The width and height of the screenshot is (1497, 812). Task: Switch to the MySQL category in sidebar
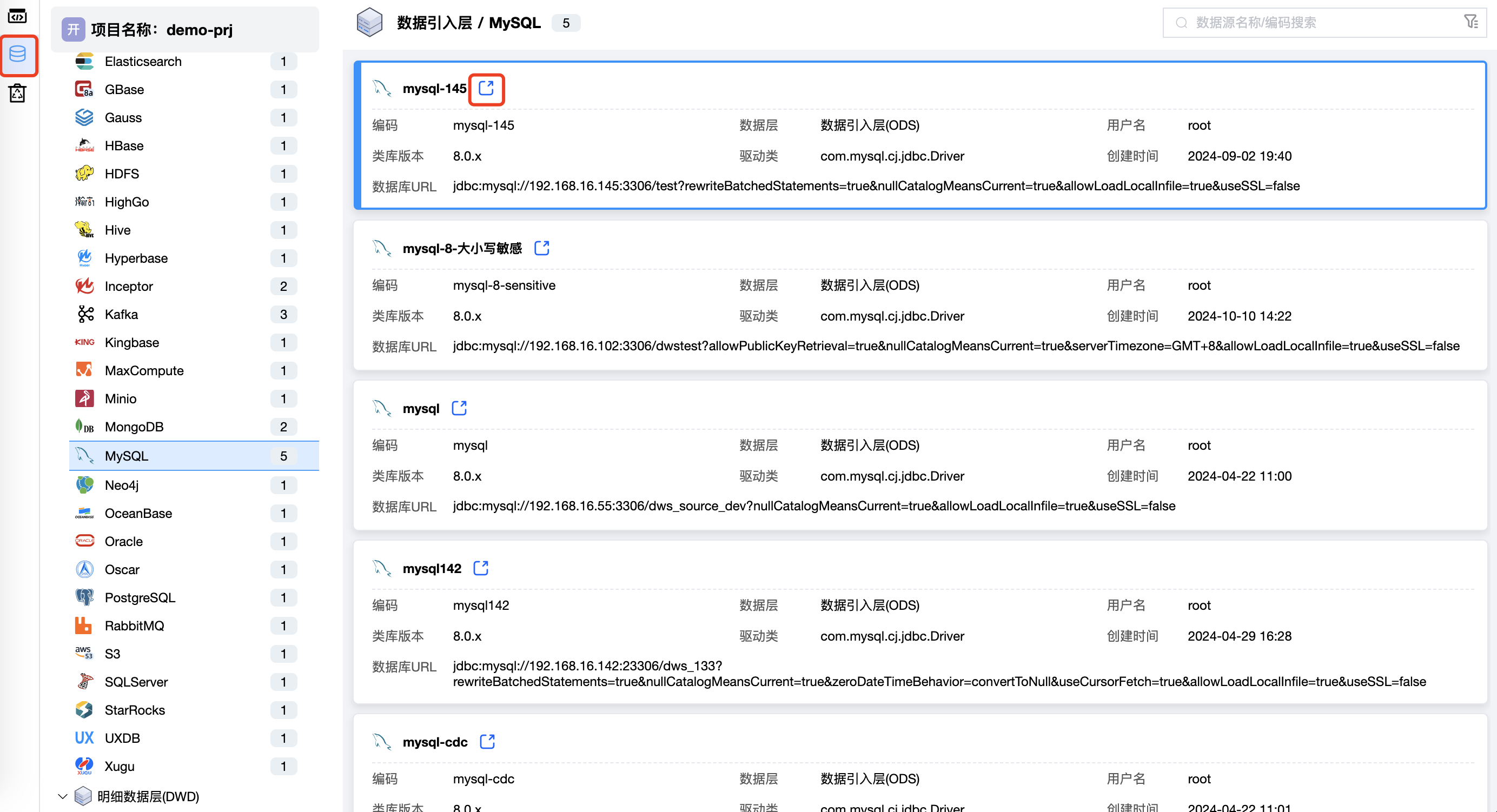click(x=126, y=455)
